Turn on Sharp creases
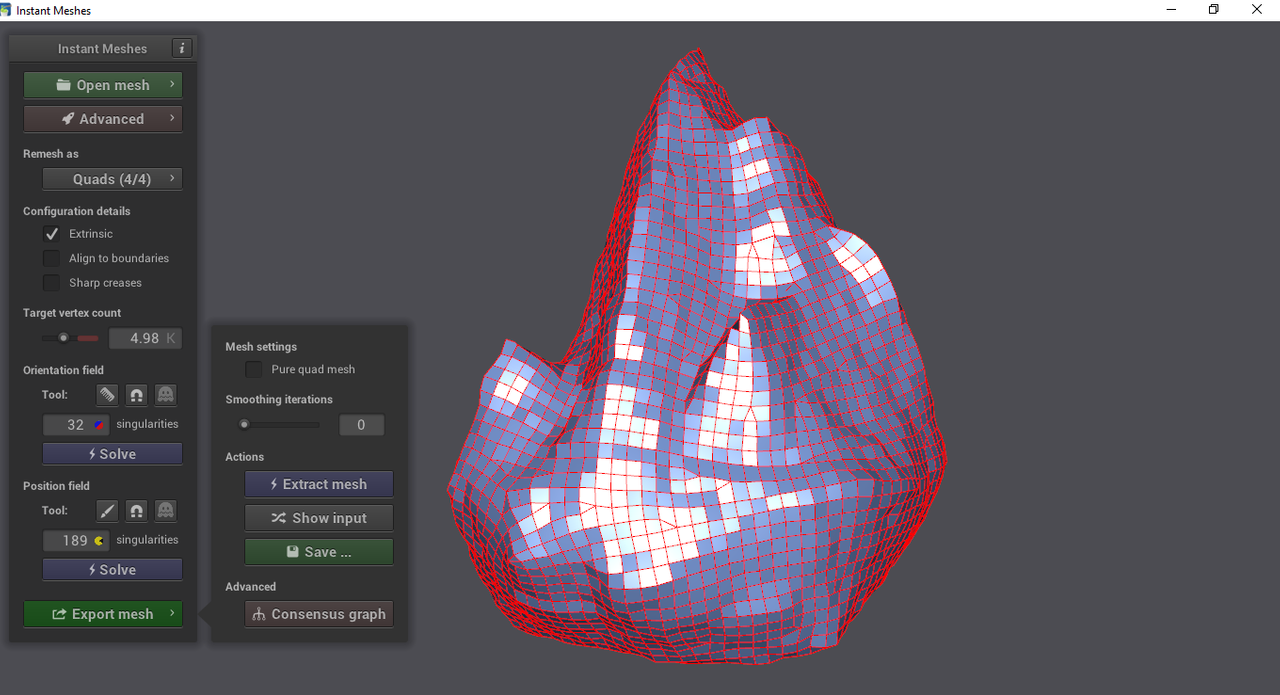The image size is (1280, 695). pyautogui.click(x=51, y=282)
